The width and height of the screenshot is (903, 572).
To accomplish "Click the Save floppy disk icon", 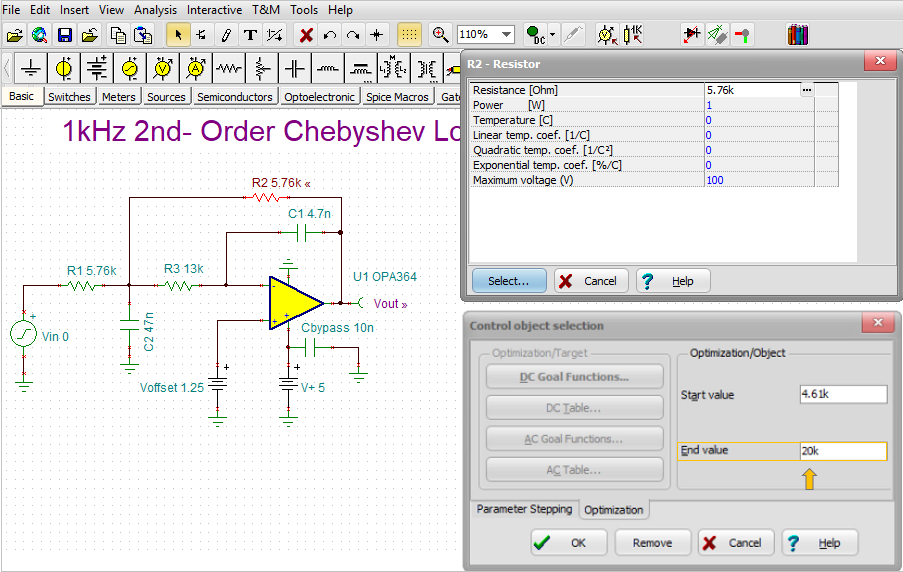I will tap(64, 35).
